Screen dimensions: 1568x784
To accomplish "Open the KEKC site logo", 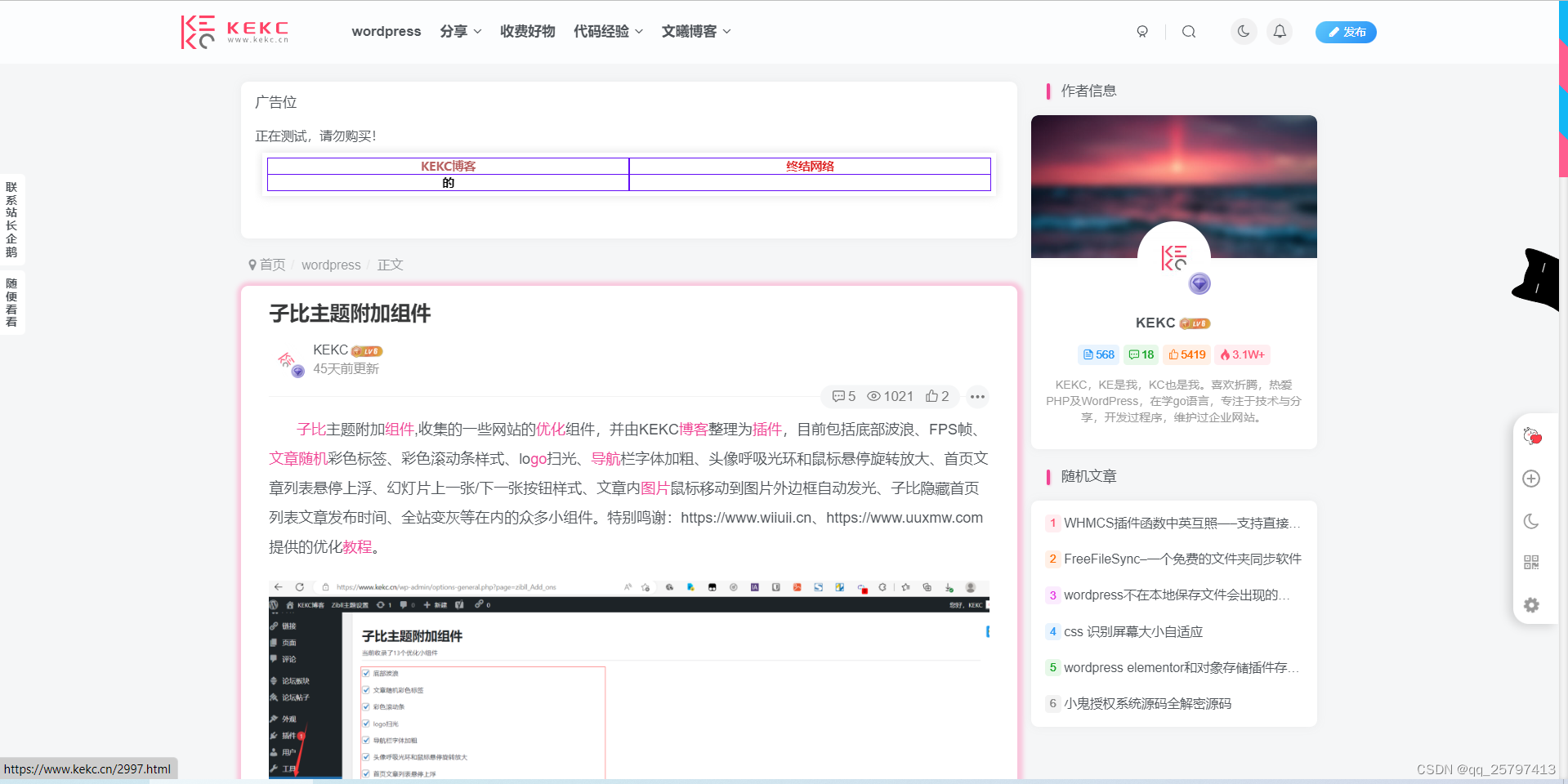I will click(x=235, y=32).
